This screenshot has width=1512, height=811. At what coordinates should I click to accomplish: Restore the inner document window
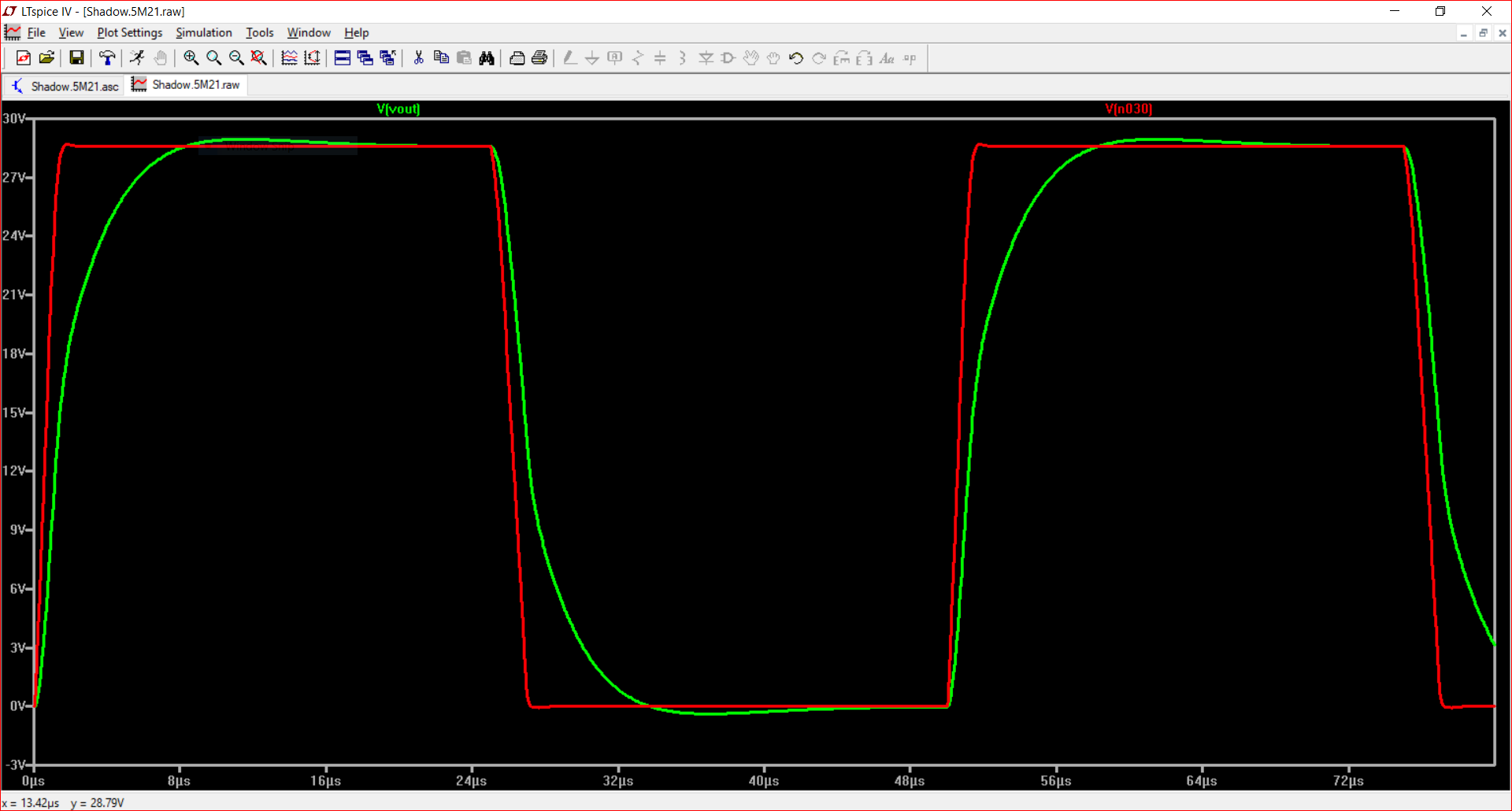tap(1483, 33)
